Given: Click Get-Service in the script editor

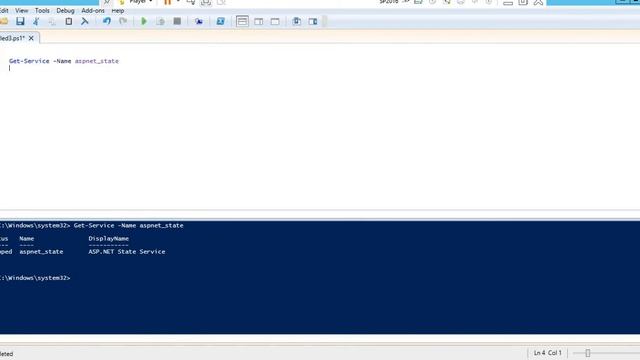Looking at the screenshot, I should coord(29,61).
